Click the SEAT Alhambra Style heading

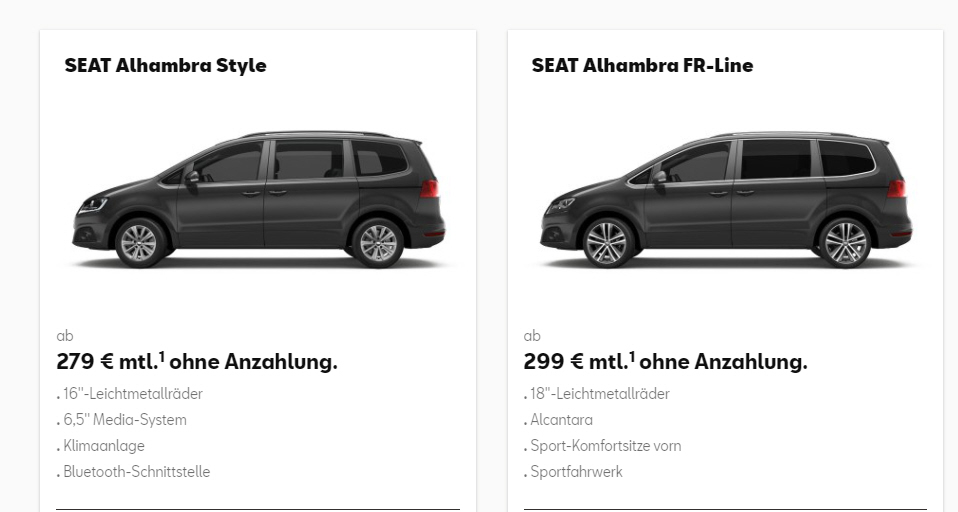point(165,66)
